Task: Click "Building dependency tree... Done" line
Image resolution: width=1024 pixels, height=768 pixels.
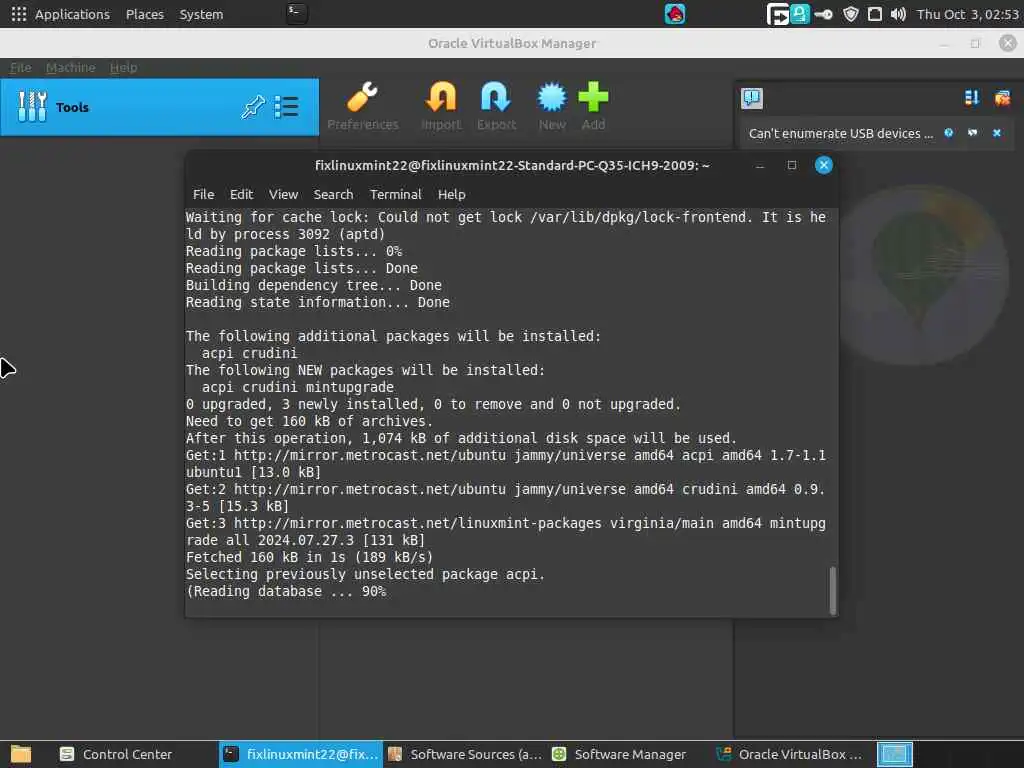Action: (313, 285)
